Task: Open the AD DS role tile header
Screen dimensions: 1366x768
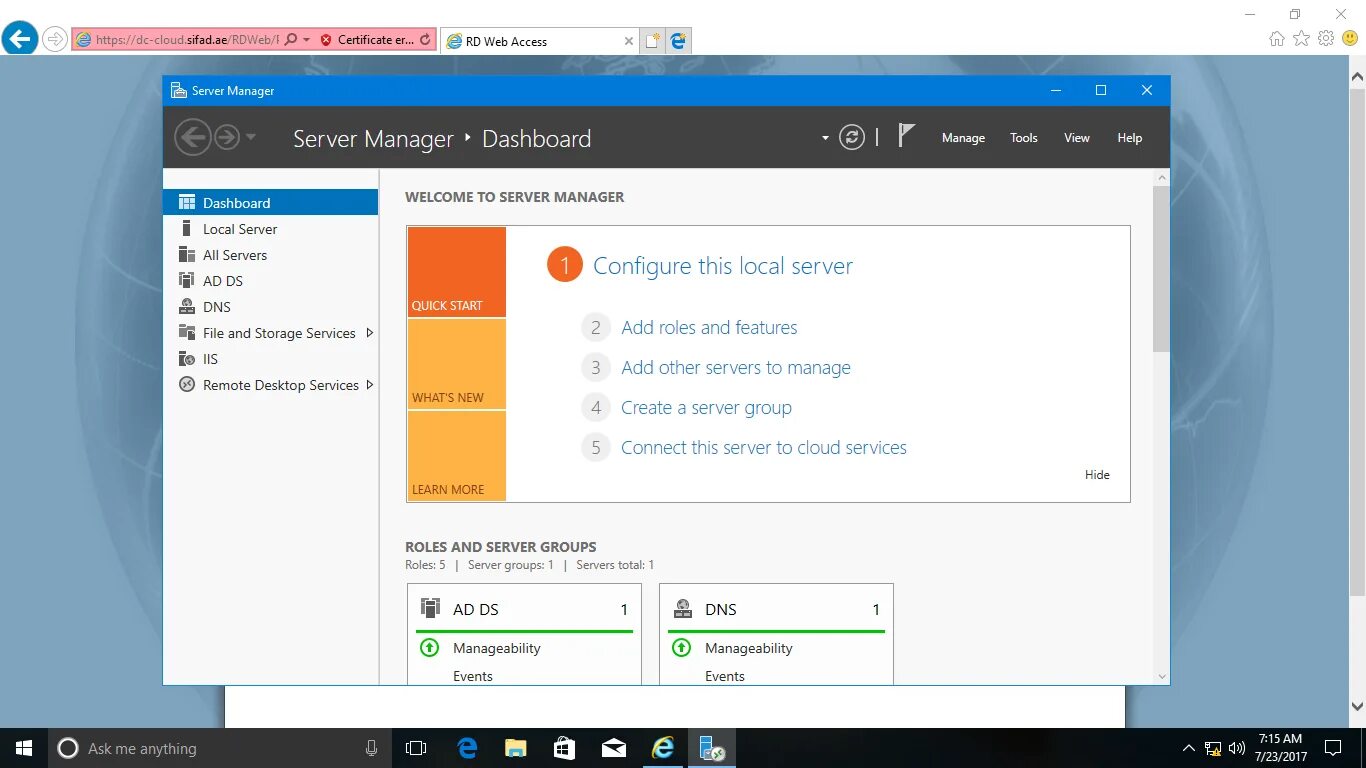Action: coord(525,609)
